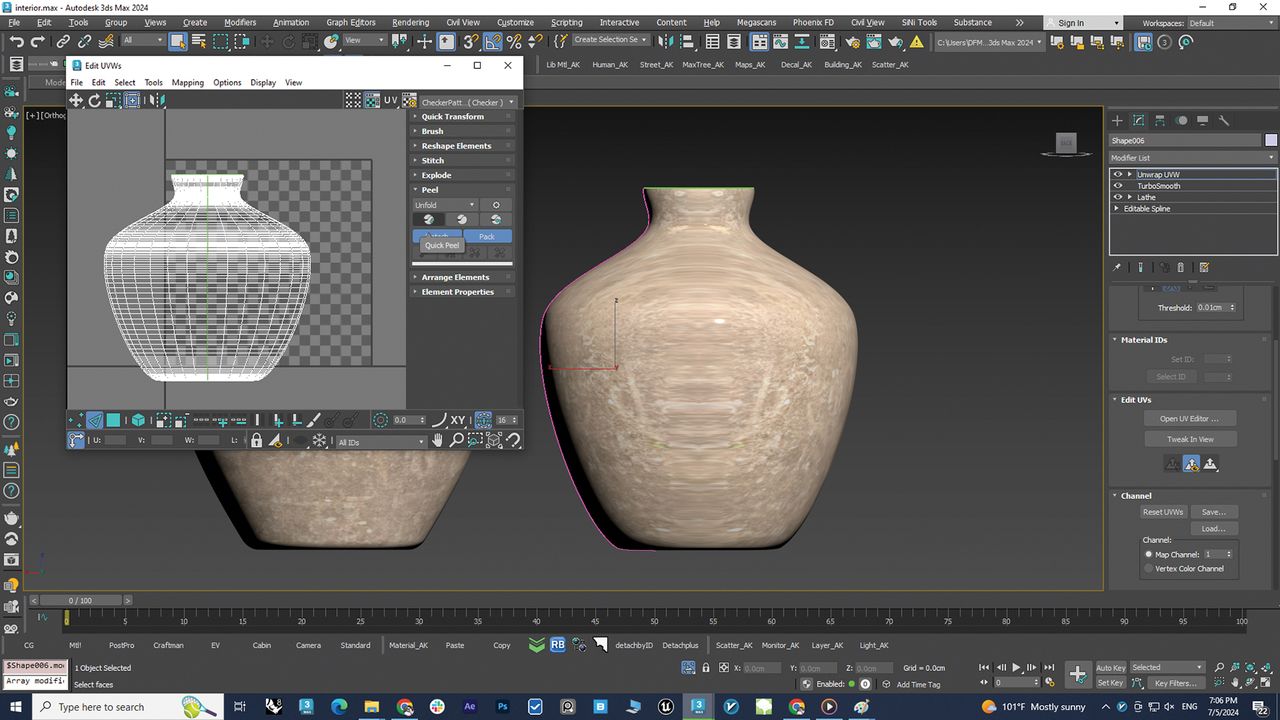
Task: Click the Open UV Editor button
Action: coord(1190,419)
